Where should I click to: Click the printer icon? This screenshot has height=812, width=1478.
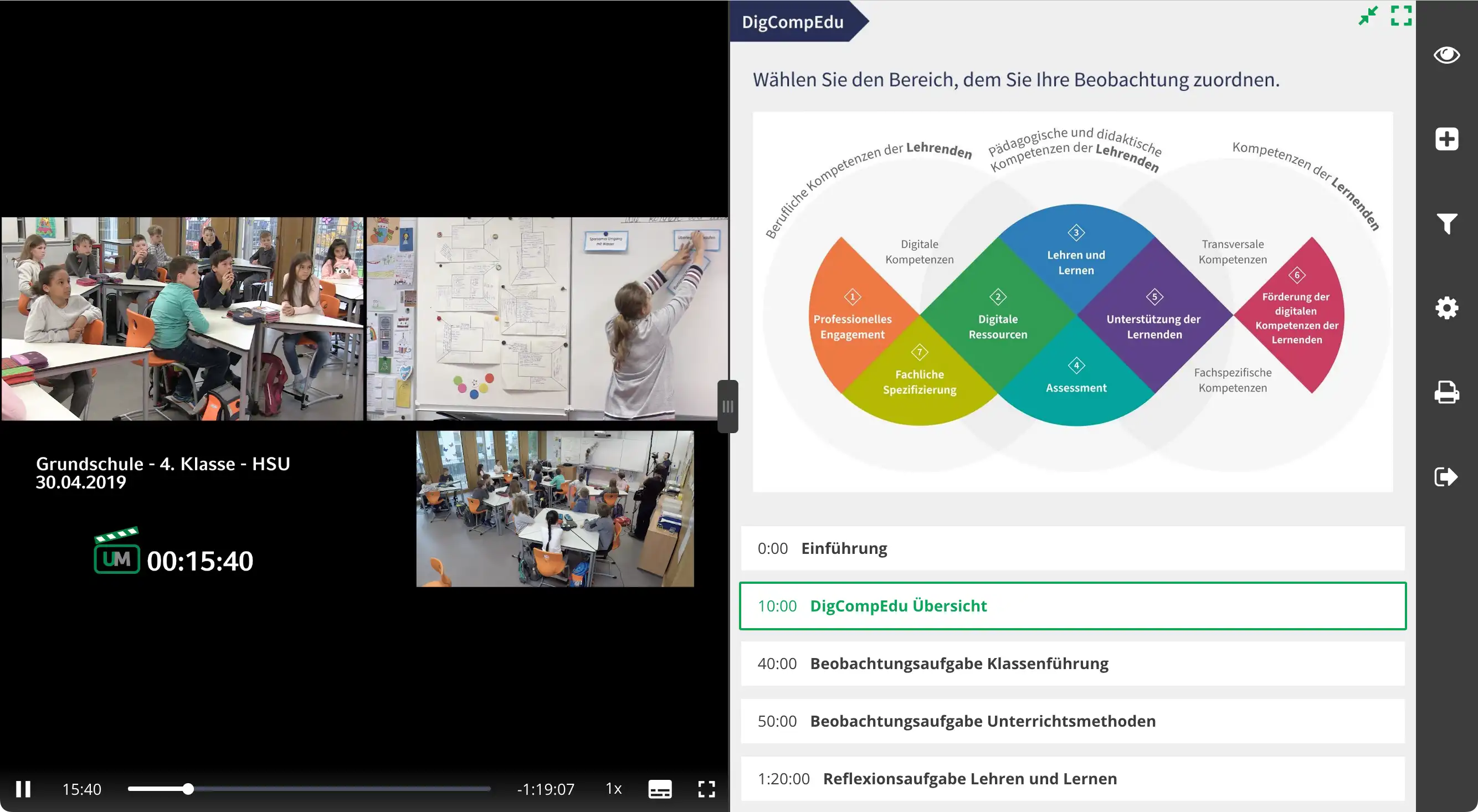coord(1446,393)
